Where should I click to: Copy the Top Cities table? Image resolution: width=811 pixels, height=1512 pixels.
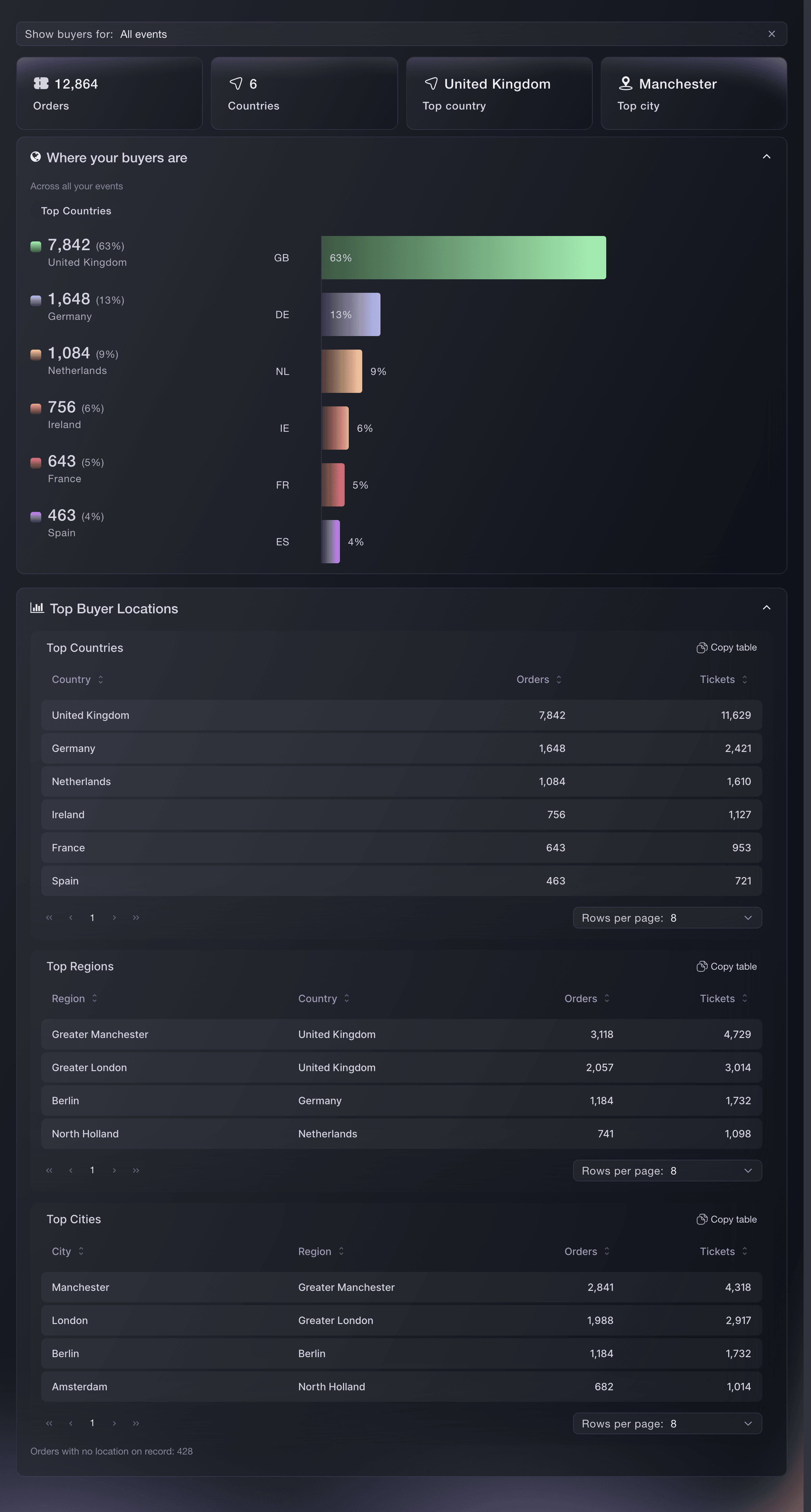coord(727,1220)
